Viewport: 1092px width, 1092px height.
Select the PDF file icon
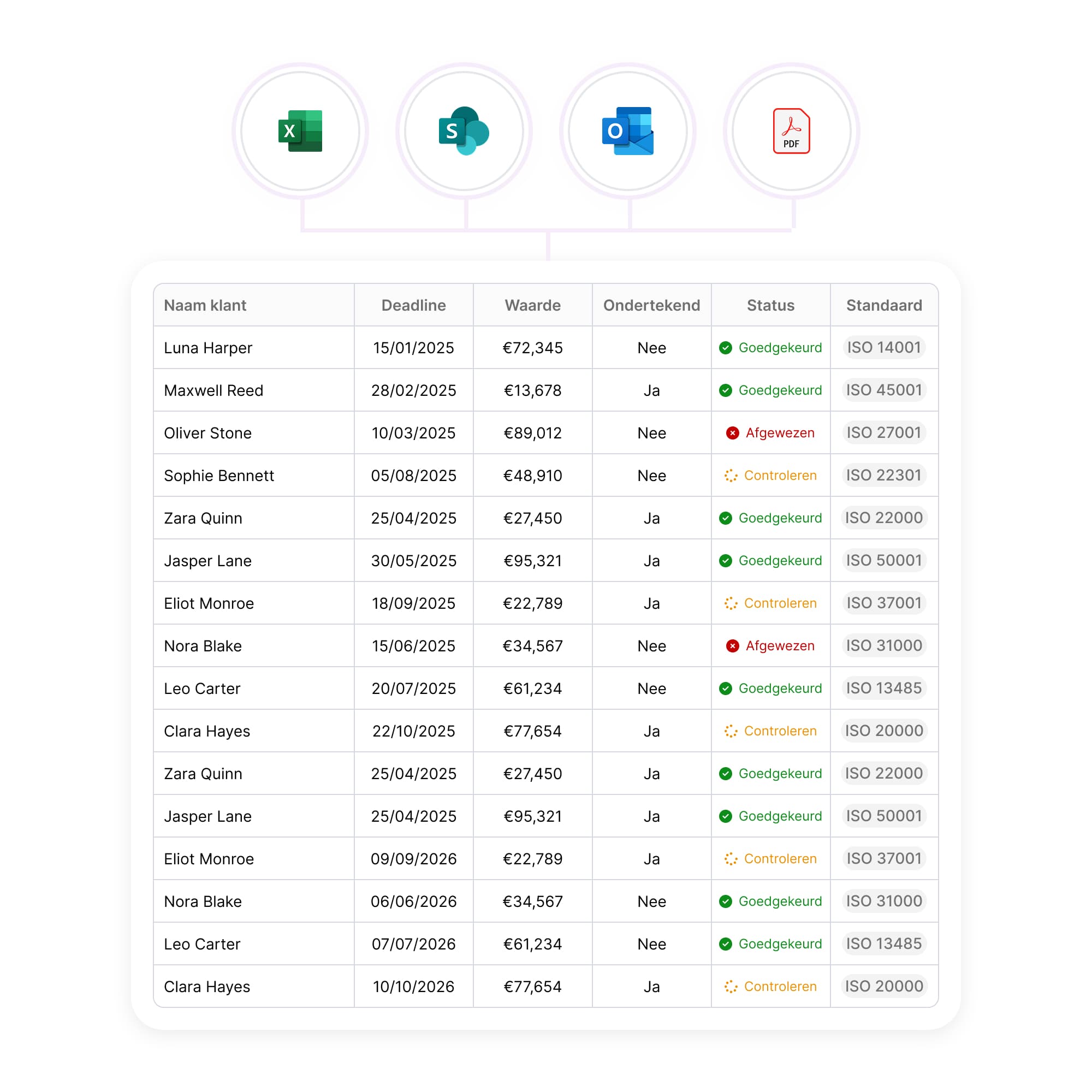[x=791, y=131]
